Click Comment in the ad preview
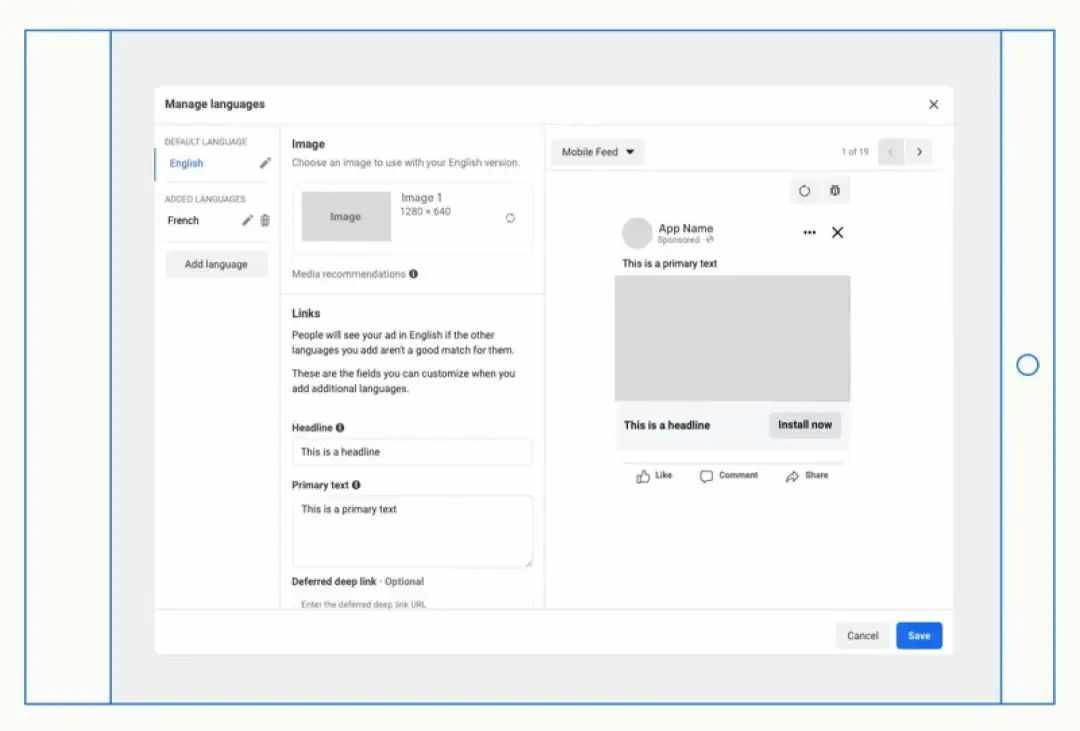The height and width of the screenshot is (731, 1080). (729, 476)
